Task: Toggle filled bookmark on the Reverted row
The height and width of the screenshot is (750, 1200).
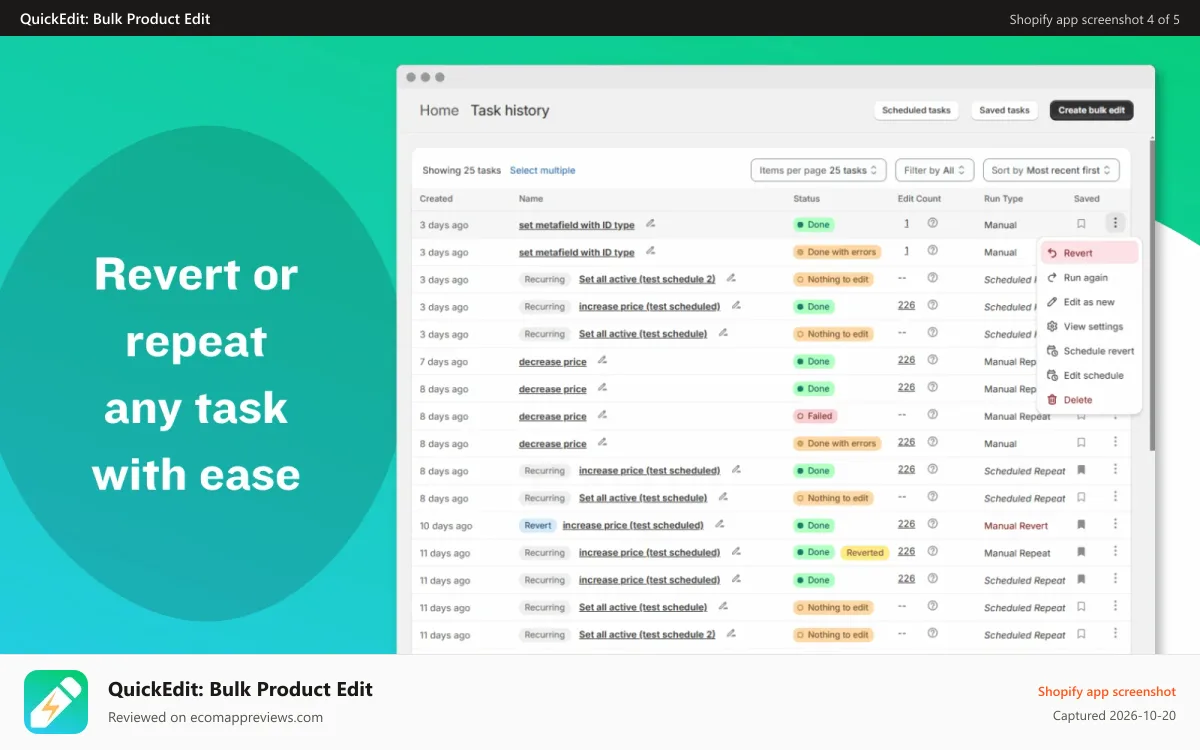Action: pos(1081,552)
